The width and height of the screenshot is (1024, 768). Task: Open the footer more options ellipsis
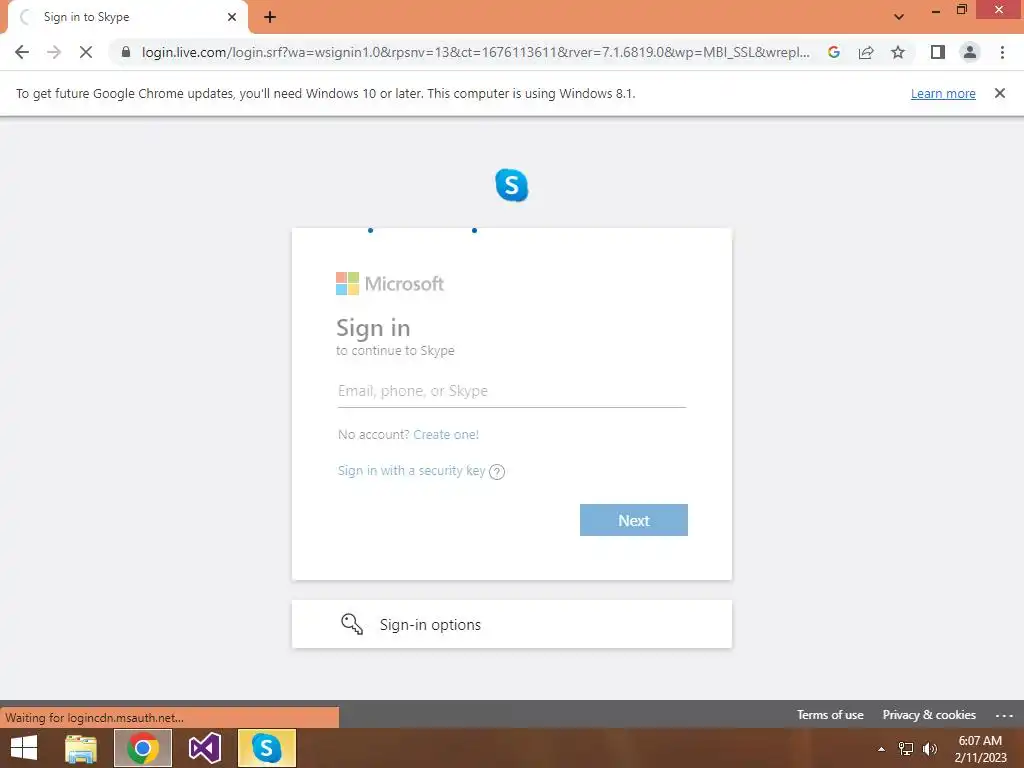click(1004, 716)
